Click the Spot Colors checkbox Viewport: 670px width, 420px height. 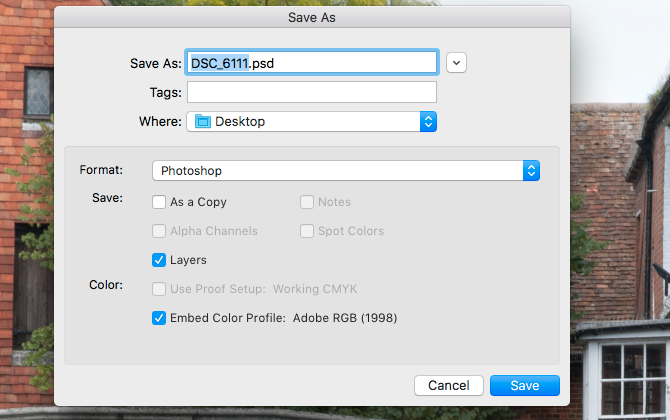(308, 231)
